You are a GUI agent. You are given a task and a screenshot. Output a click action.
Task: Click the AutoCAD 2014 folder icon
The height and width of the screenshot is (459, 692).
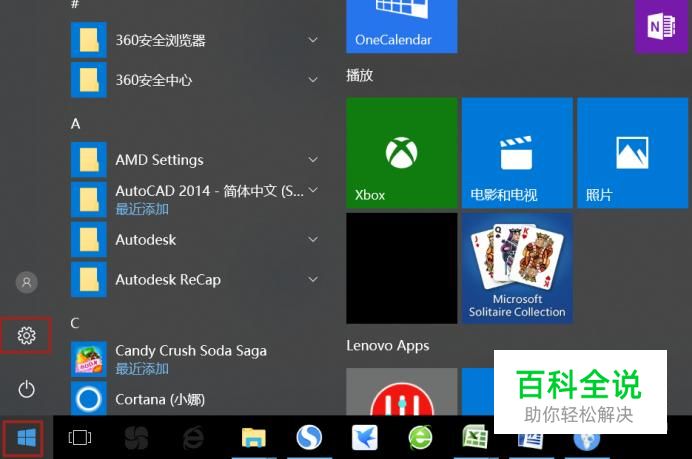(x=89, y=199)
